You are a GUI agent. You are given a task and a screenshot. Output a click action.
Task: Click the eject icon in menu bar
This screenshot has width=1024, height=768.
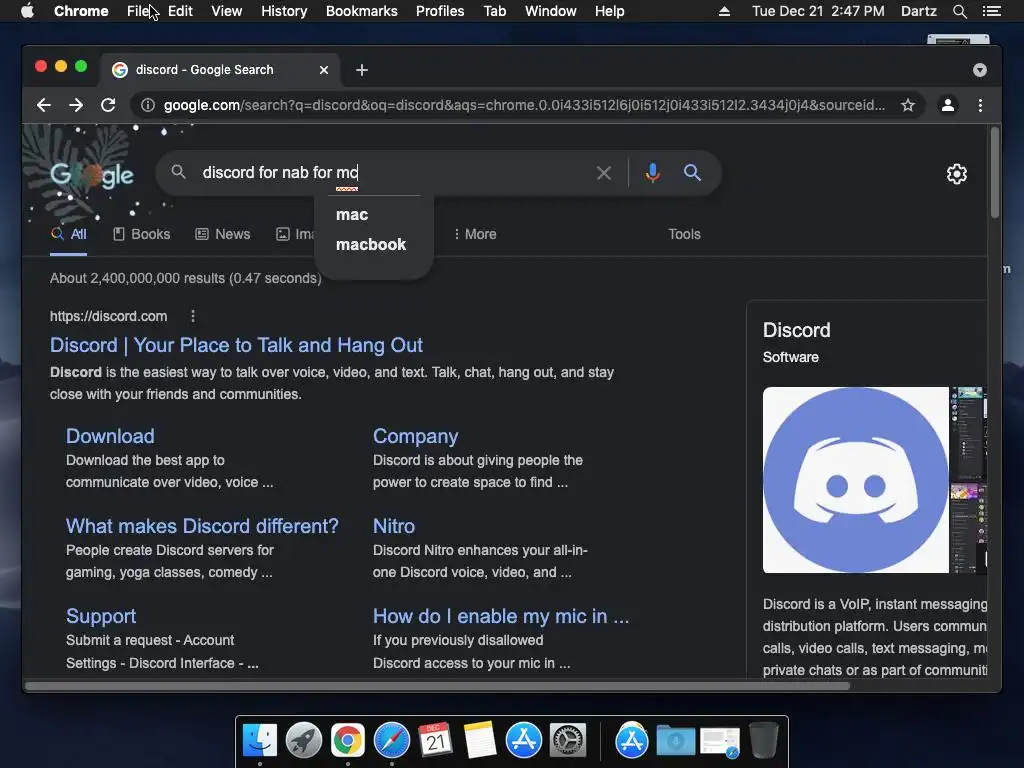(x=724, y=11)
